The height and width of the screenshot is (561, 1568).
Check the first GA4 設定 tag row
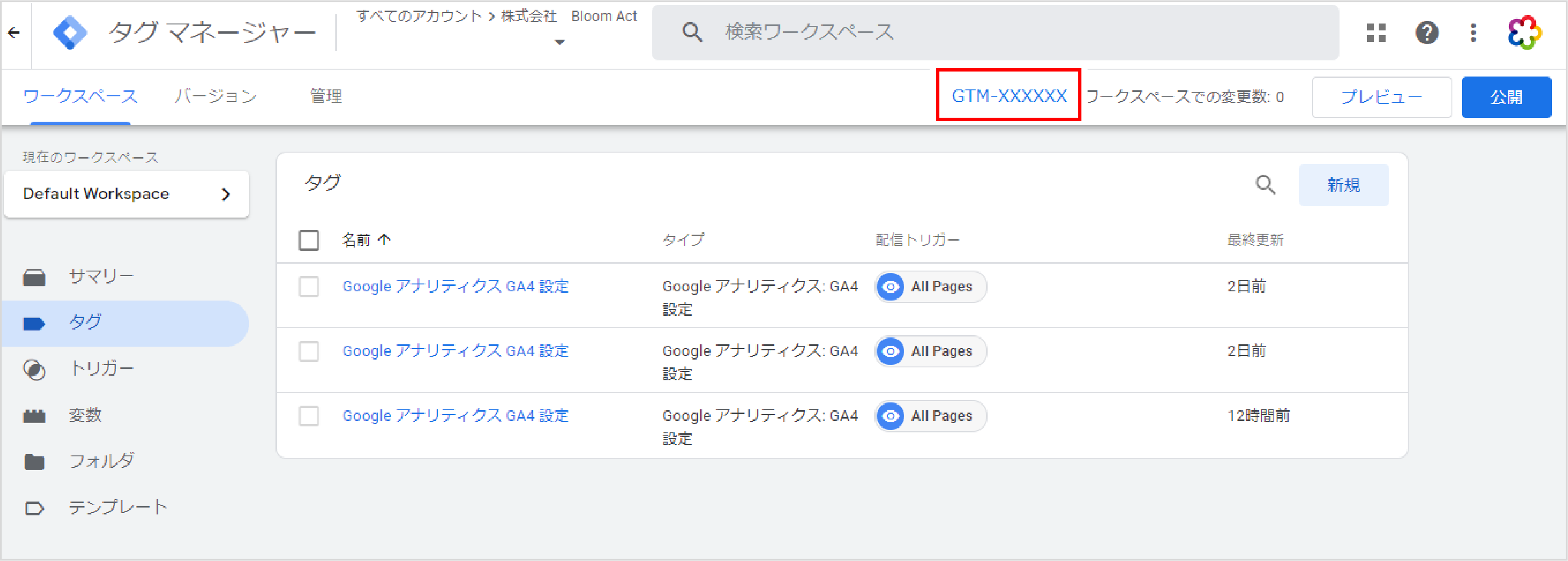click(309, 286)
